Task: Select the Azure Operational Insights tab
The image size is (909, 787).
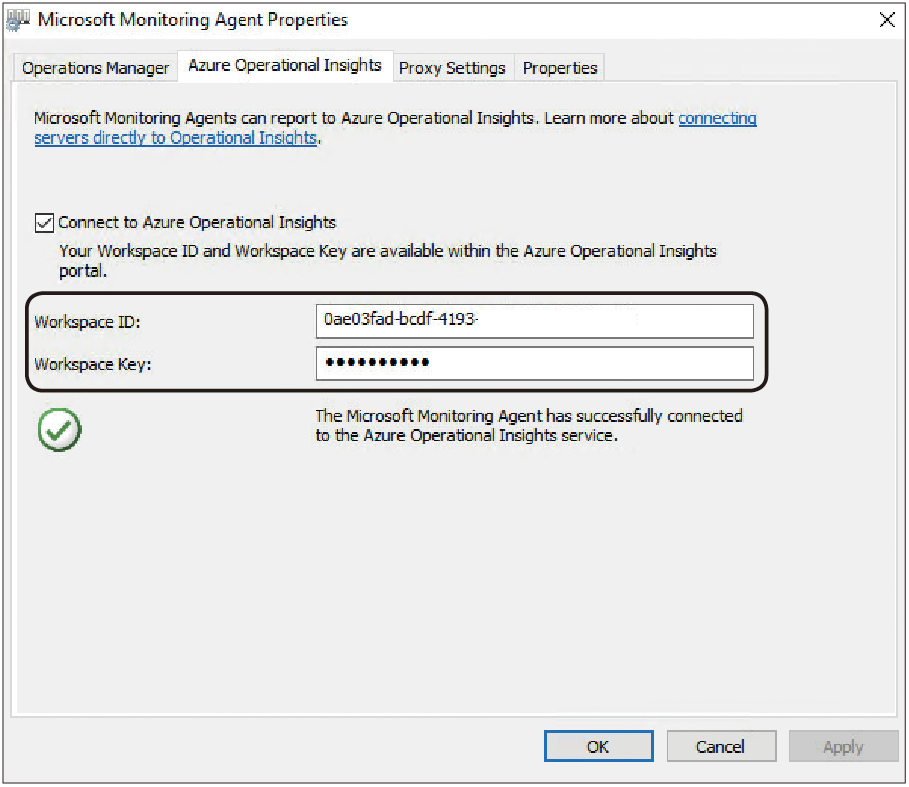Action: (x=285, y=65)
